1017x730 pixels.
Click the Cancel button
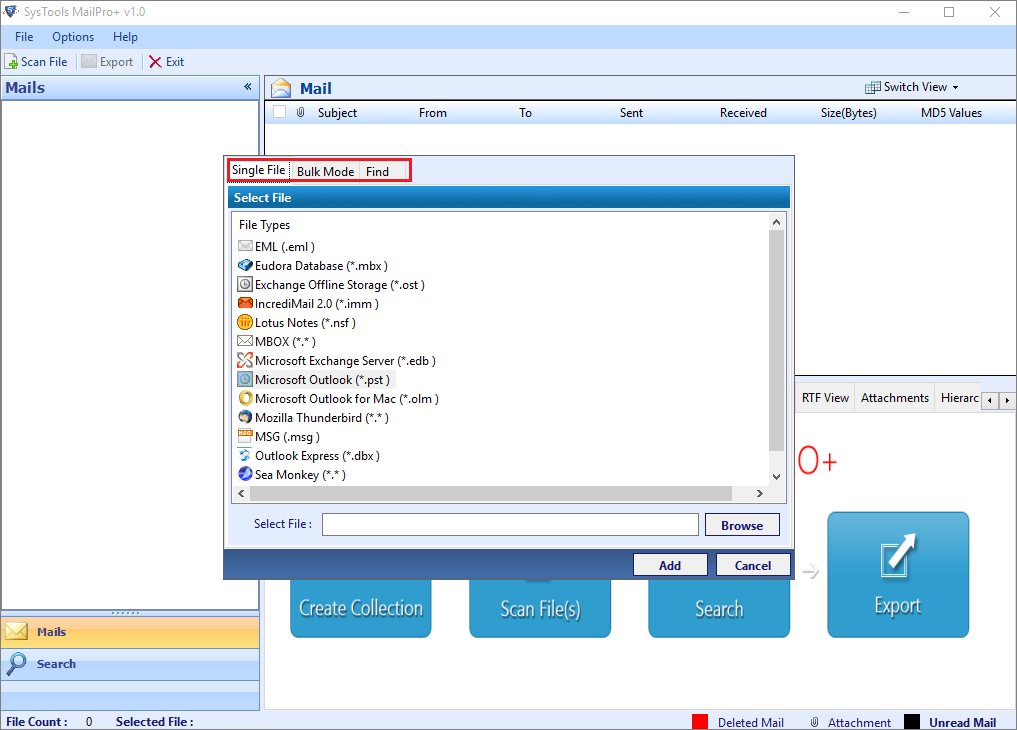(x=752, y=565)
